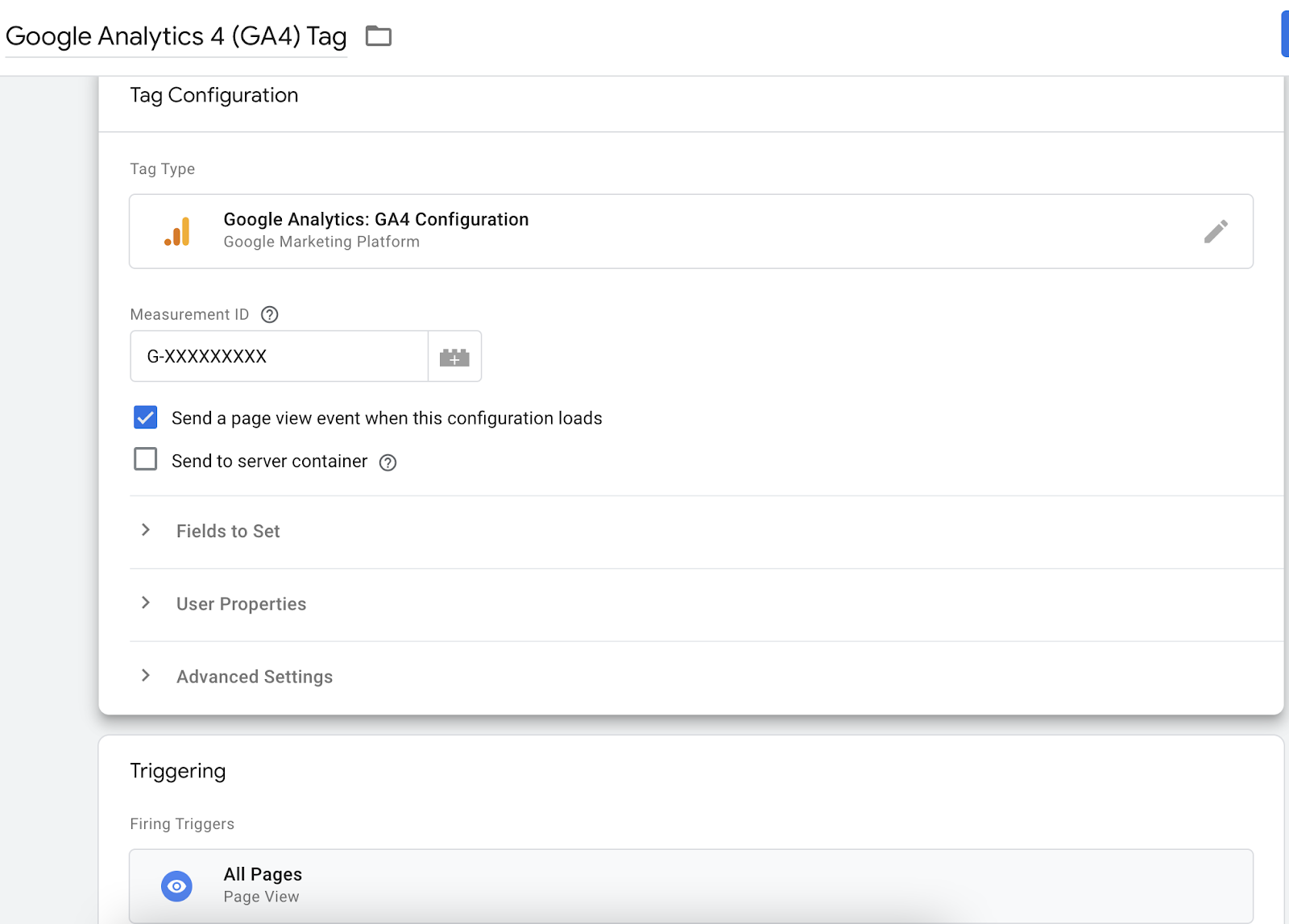Select the GA4 Configuration tag type card
Screen dimensions: 1289x924
click(x=691, y=231)
